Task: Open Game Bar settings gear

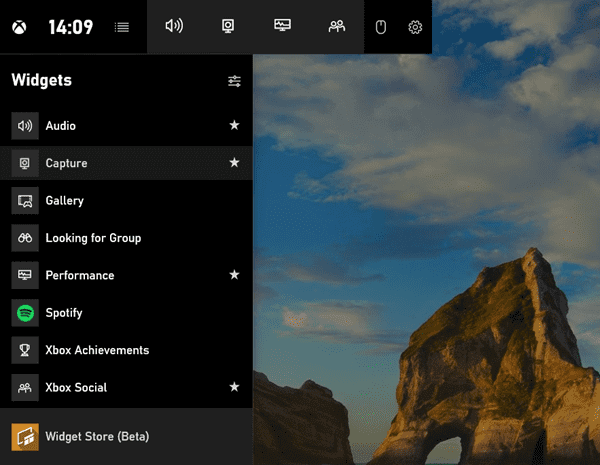Action: 415,27
